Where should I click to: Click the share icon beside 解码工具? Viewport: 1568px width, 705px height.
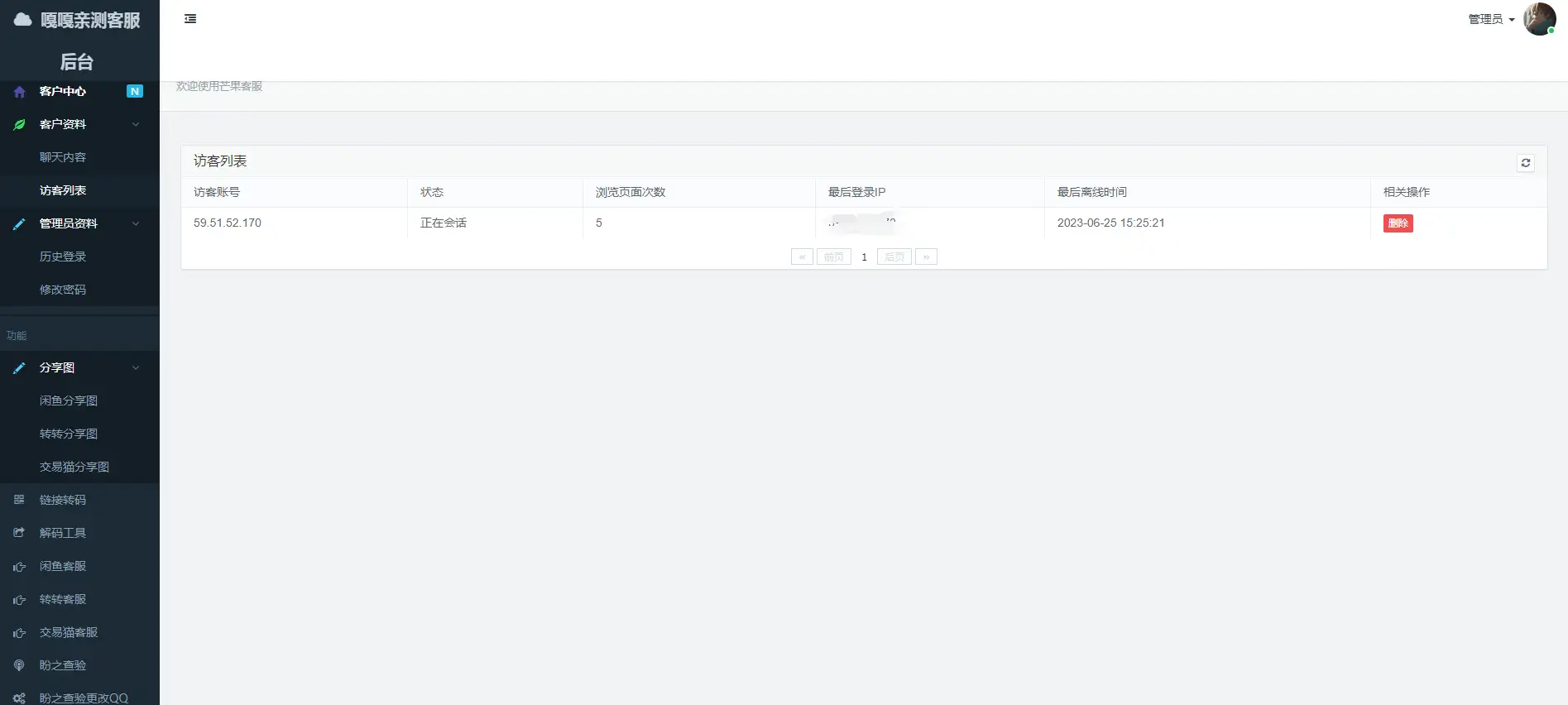(19, 533)
